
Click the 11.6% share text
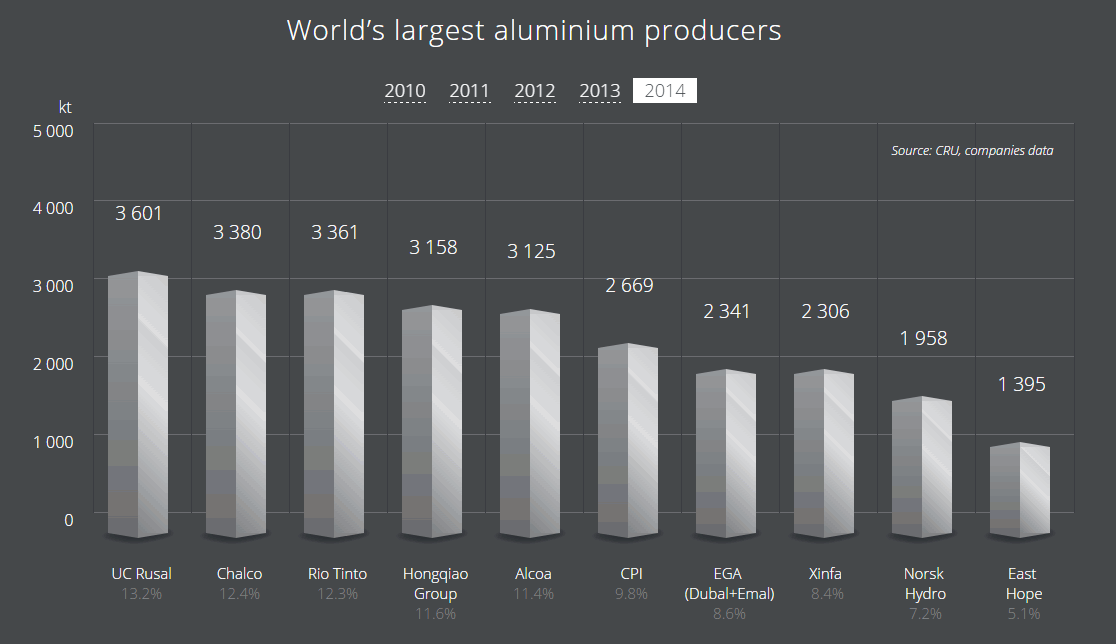coord(436,613)
